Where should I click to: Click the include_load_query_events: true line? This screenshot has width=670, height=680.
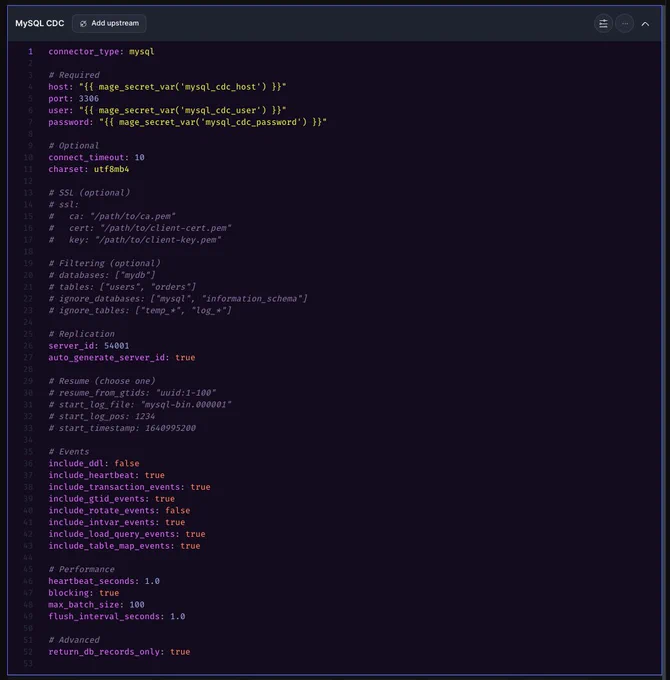(127, 534)
